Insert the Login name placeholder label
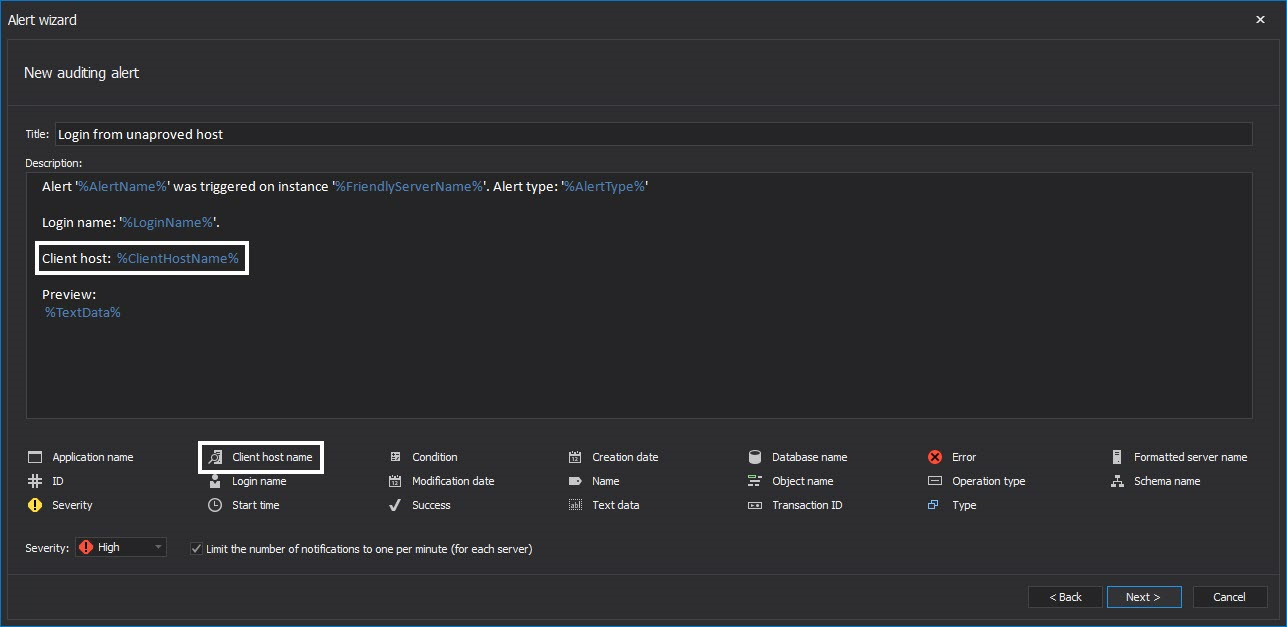1287x627 pixels. (x=259, y=481)
